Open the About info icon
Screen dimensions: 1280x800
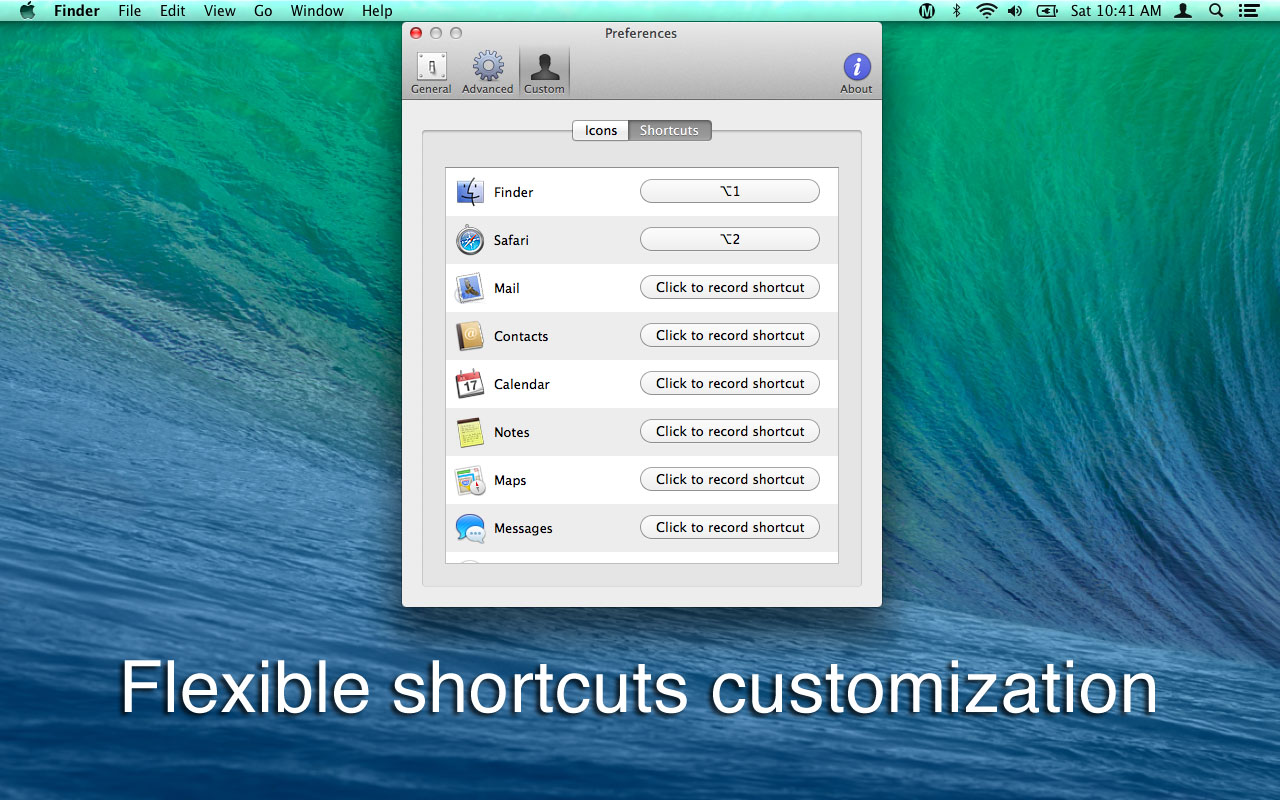click(x=857, y=67)
